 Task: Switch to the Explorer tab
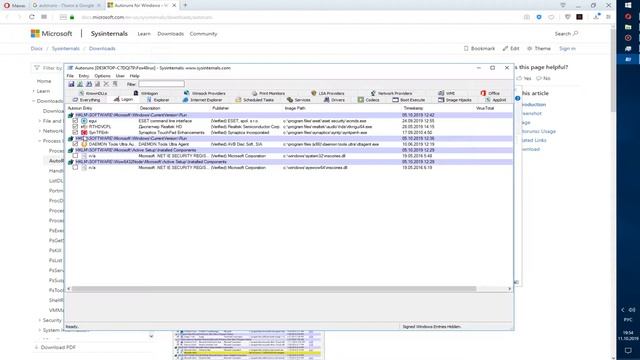coord(158,100)
